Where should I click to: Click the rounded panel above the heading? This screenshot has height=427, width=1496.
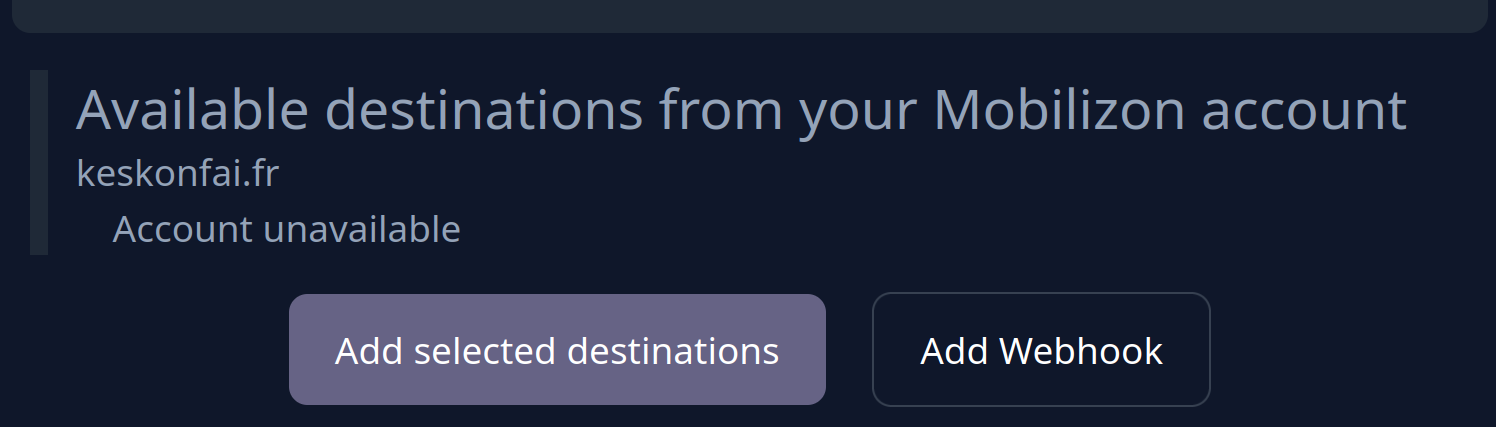pos(748,15)
